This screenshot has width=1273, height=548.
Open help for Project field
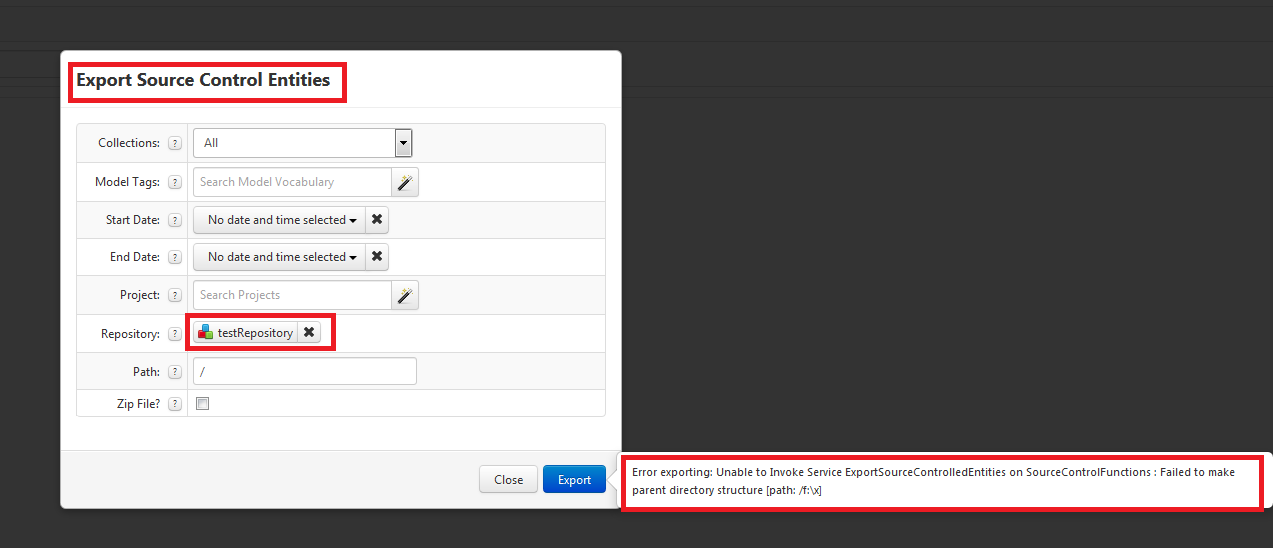(x=175, y=295)
